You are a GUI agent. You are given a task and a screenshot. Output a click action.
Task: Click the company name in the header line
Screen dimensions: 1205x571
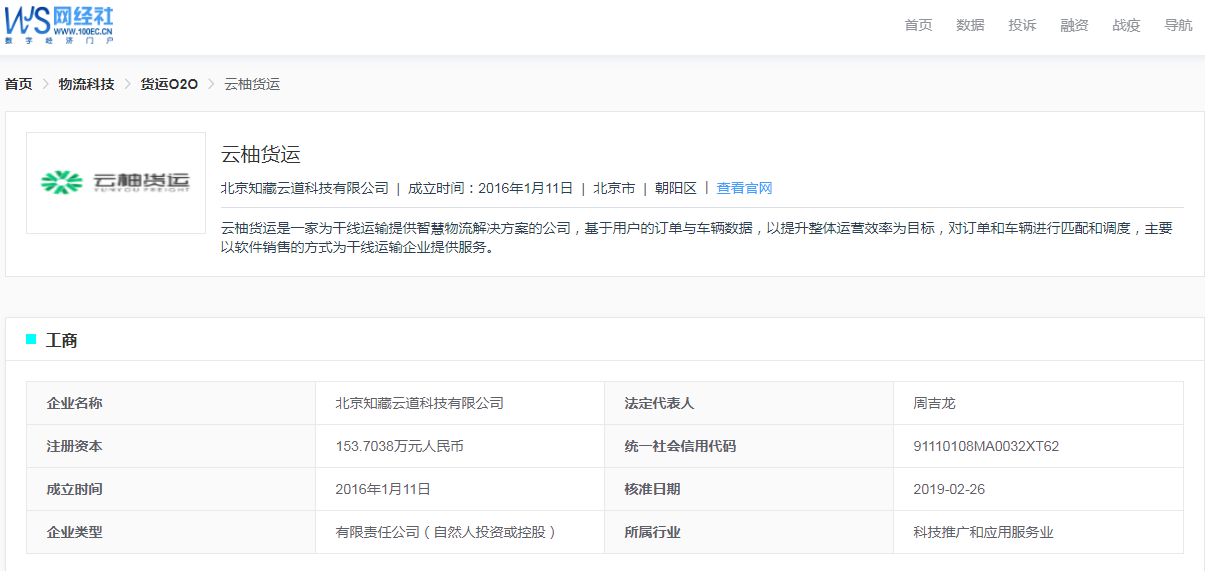(305, 188)
